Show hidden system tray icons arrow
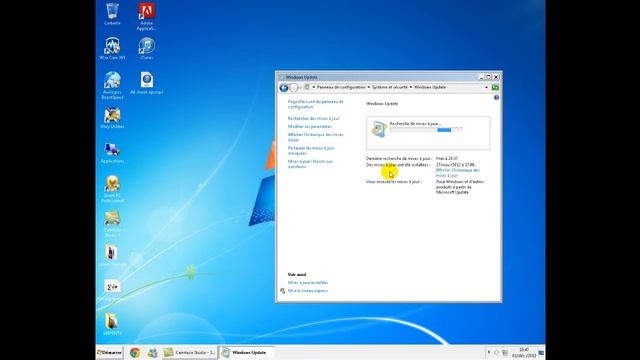The image size is (640, 360). 489,352
